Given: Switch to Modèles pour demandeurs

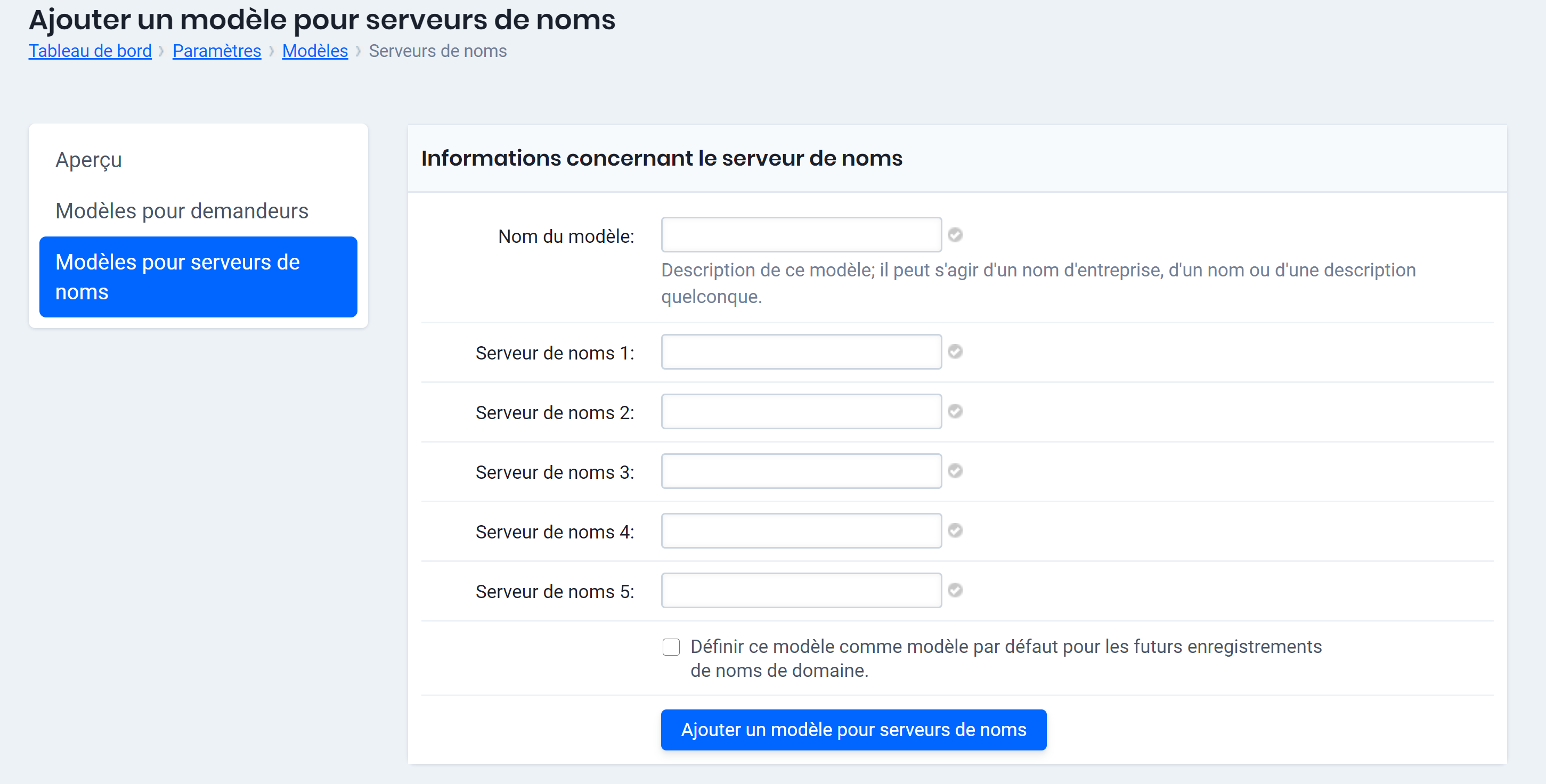Looking at the screenshot, I should click(181, 210).
